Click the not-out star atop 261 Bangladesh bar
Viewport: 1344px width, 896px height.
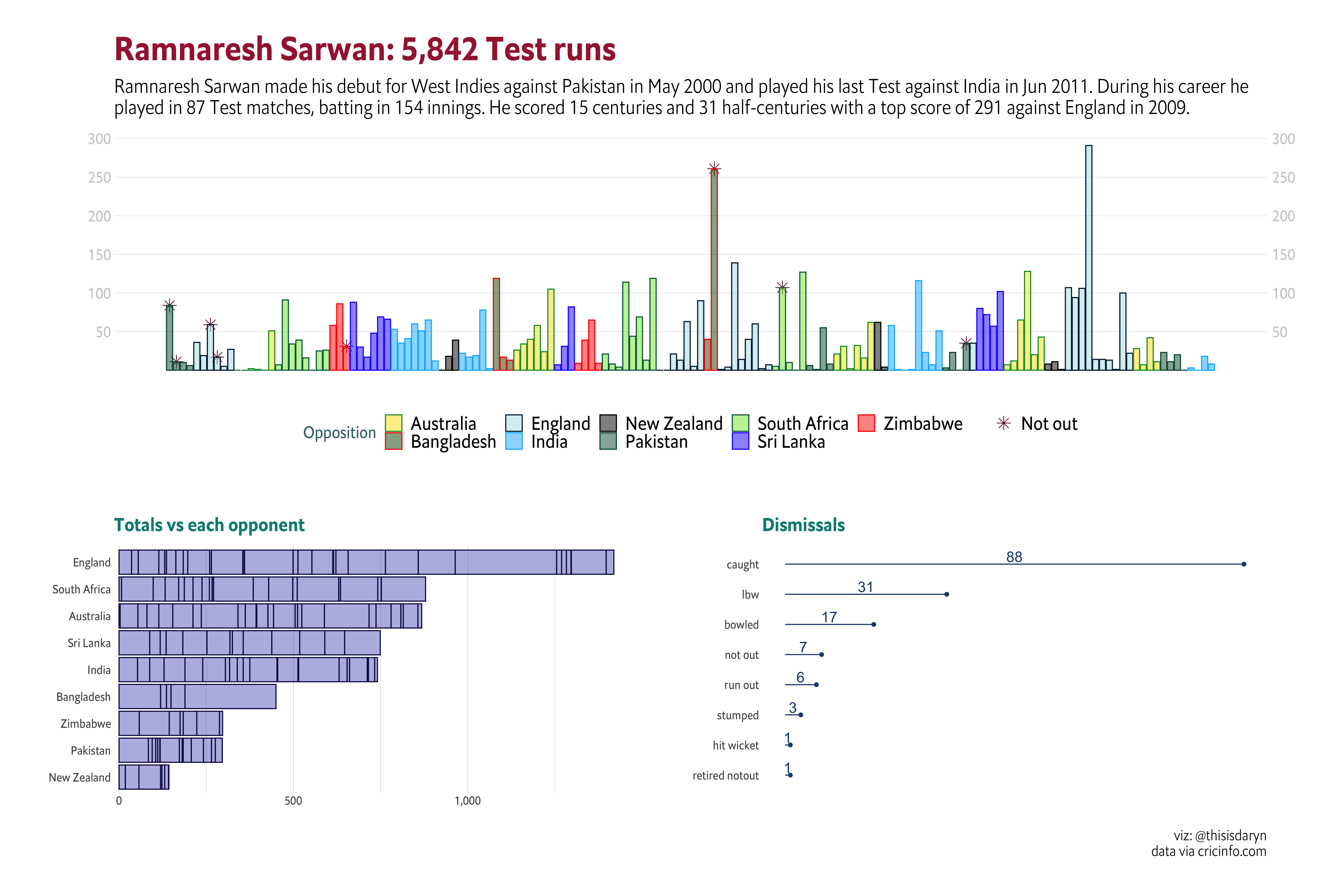714,168
